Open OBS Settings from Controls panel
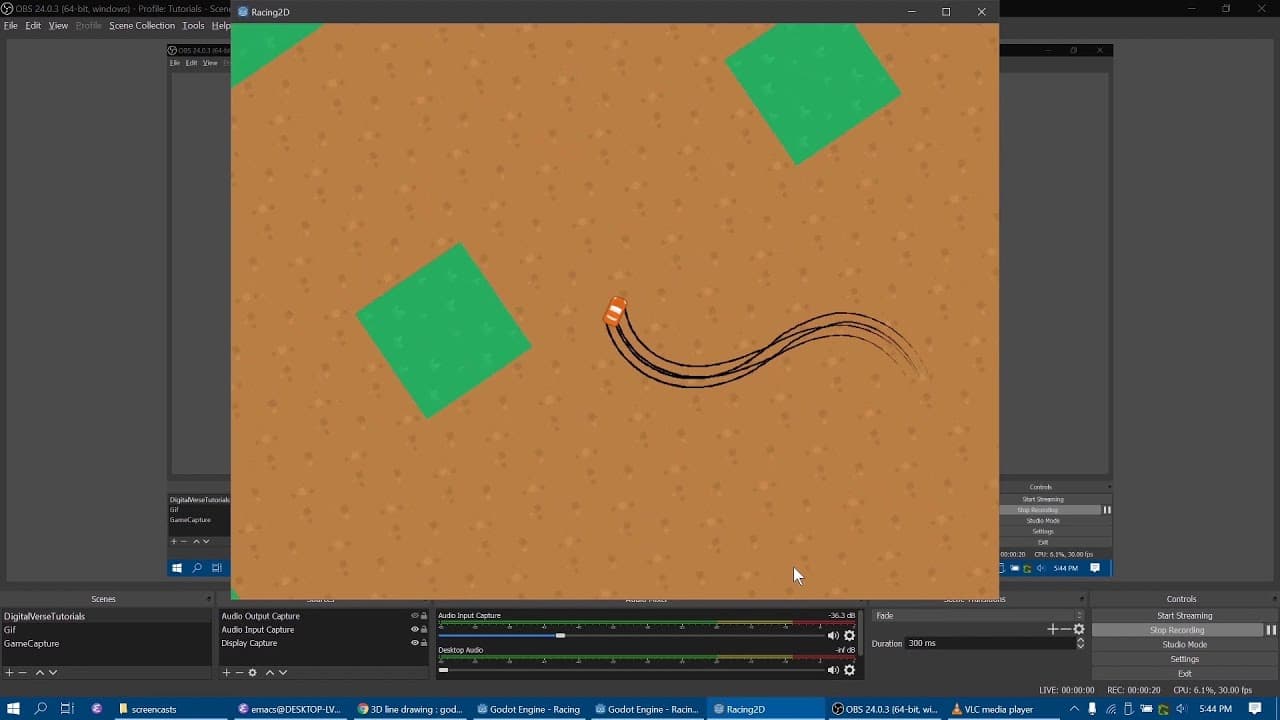 1184,659
